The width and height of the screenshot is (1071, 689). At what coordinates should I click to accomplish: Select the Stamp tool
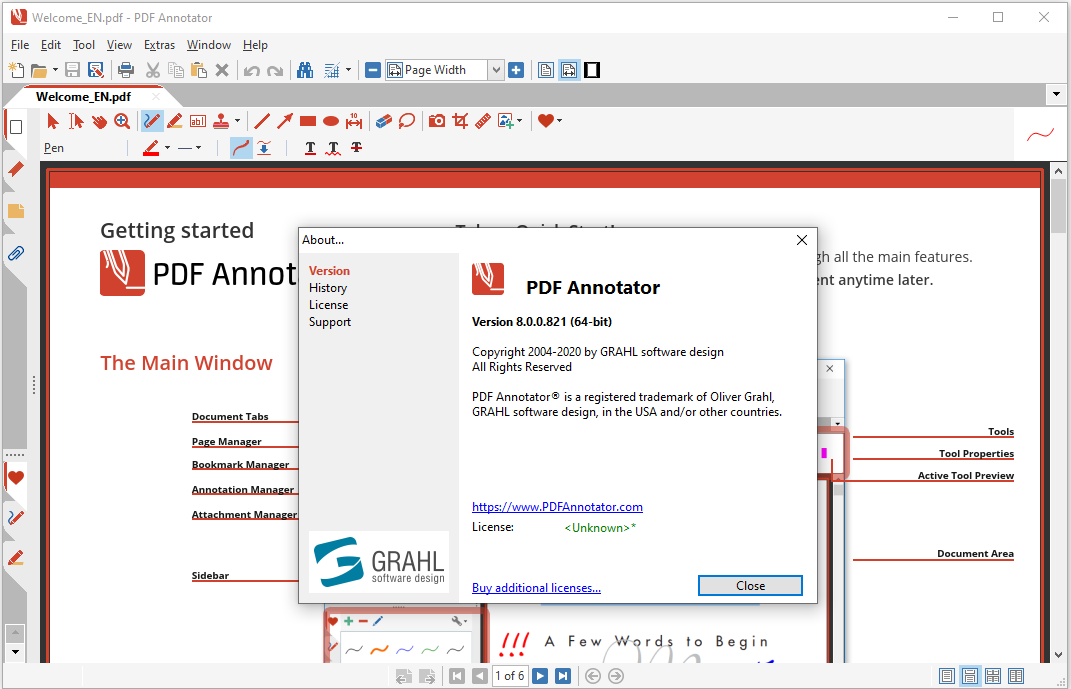221,122
